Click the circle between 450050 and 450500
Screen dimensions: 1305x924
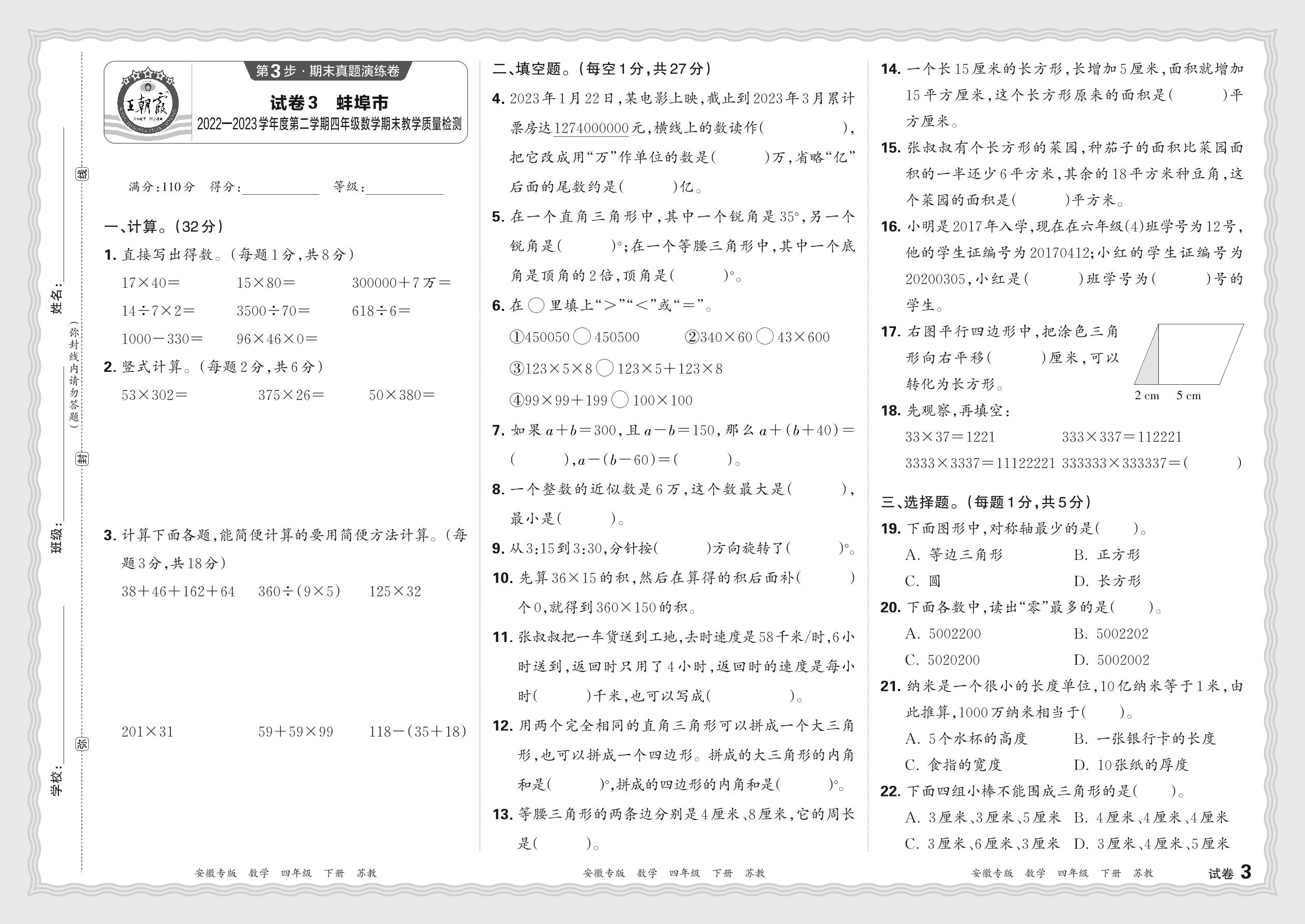pyautogui.click(x=582, y=337)
